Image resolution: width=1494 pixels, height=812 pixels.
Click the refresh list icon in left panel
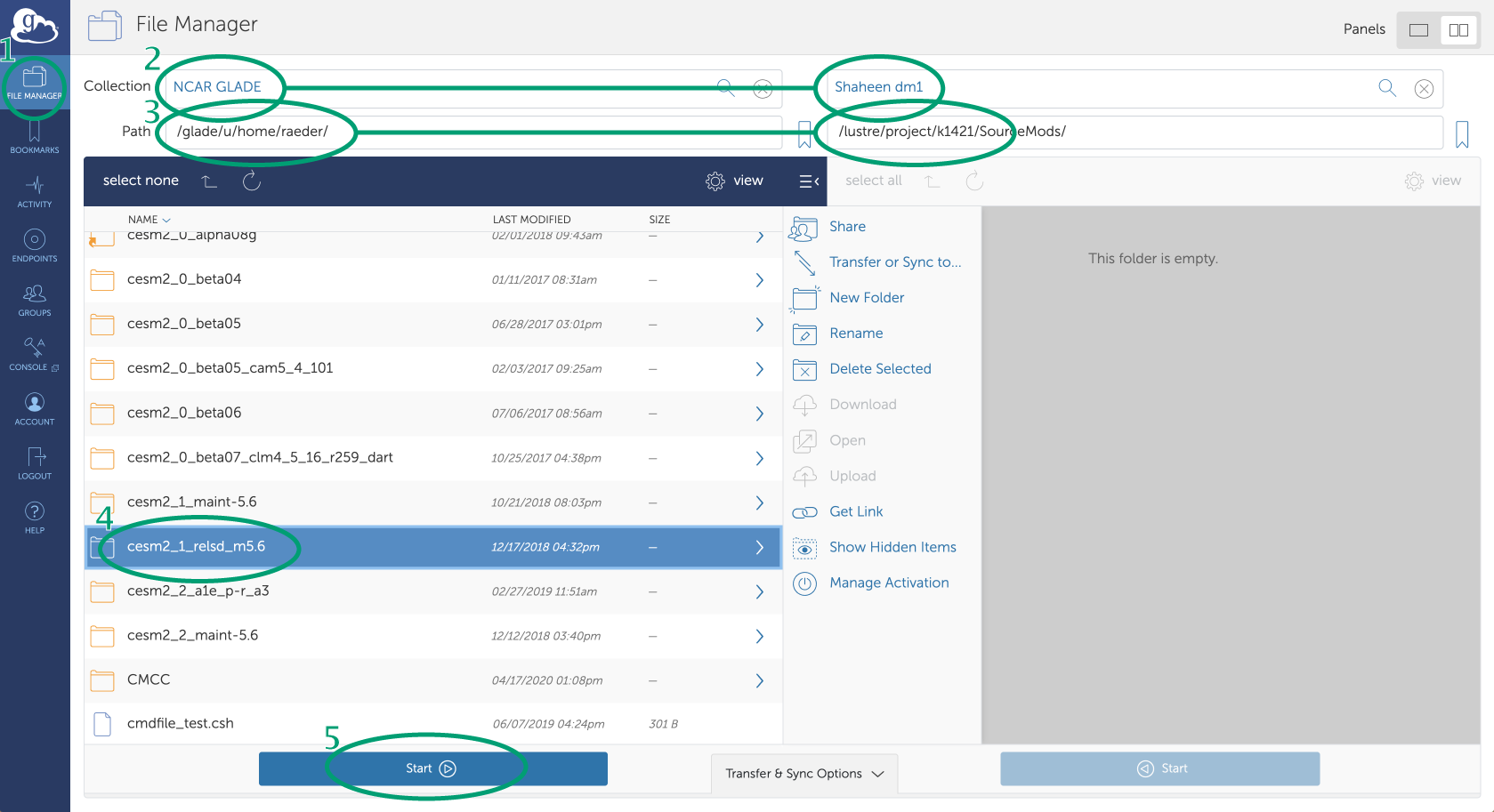252,181
